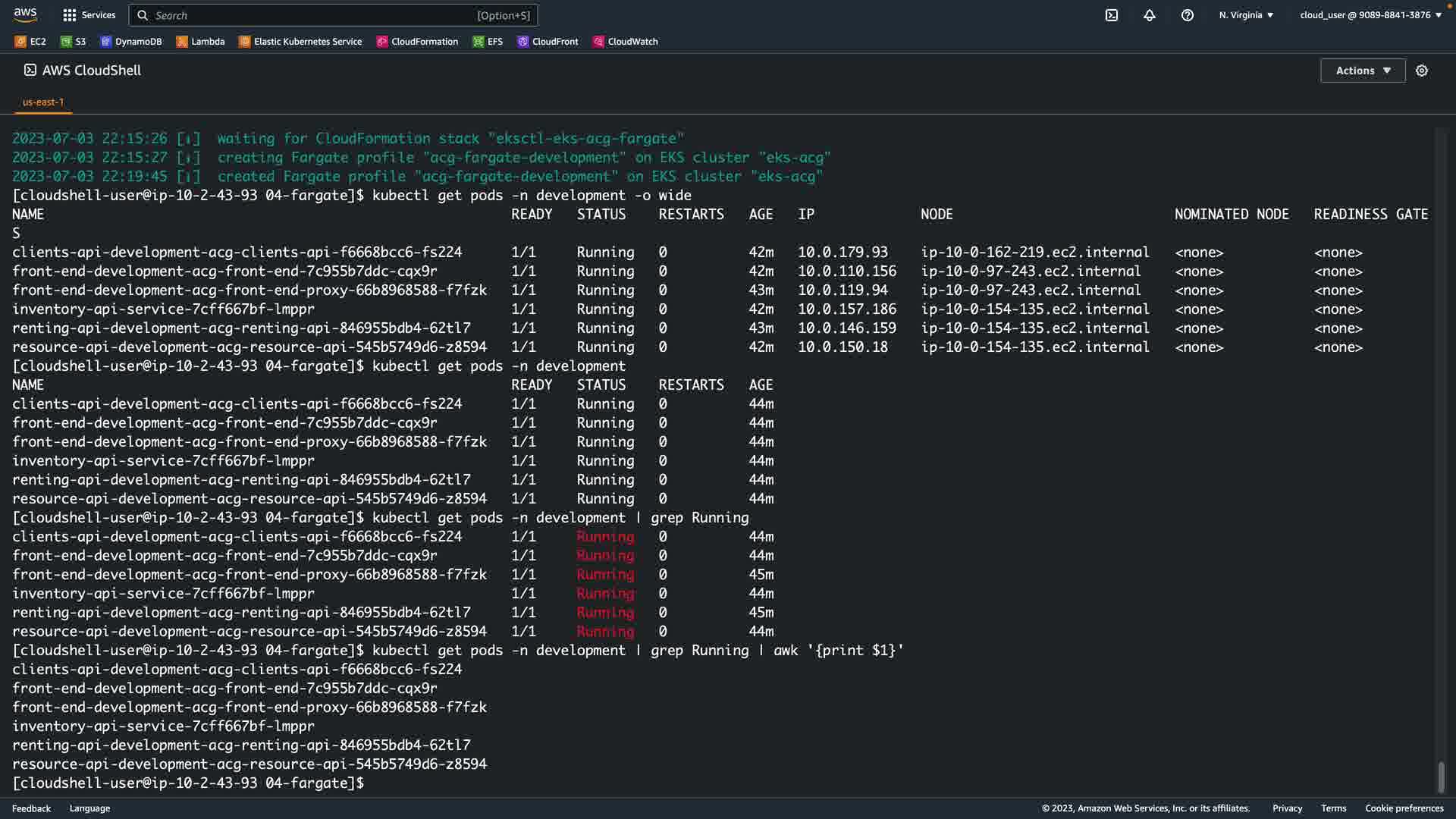Open the notifications bell

tap(1149, 15)
